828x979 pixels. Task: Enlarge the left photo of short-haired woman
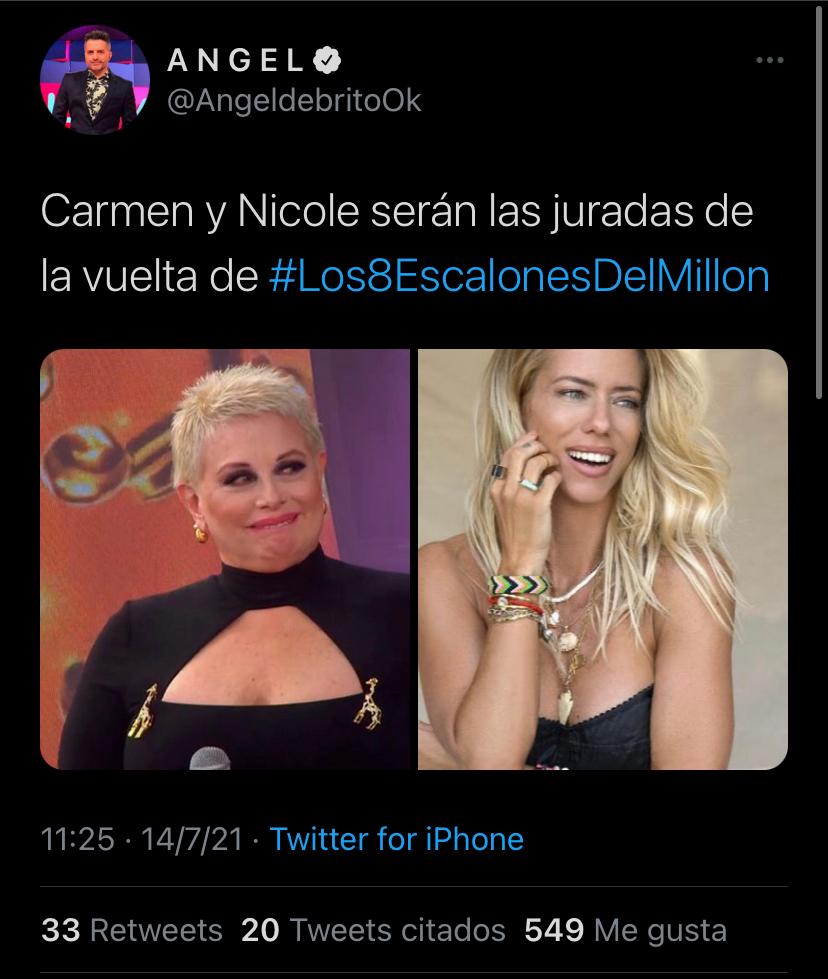tap(225, 559)
